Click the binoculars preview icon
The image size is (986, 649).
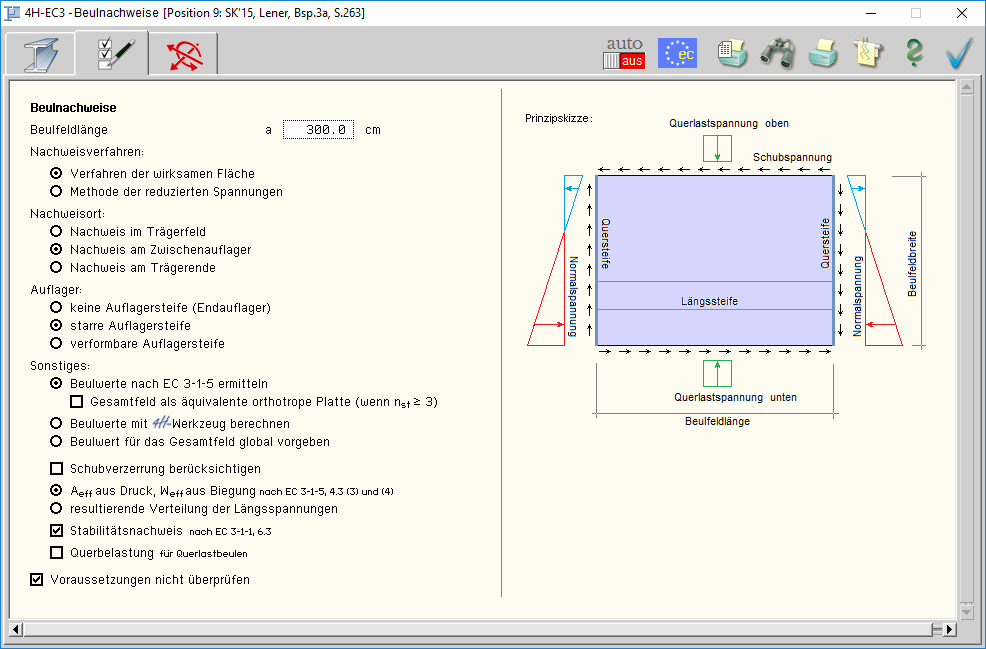pos(777,53)
